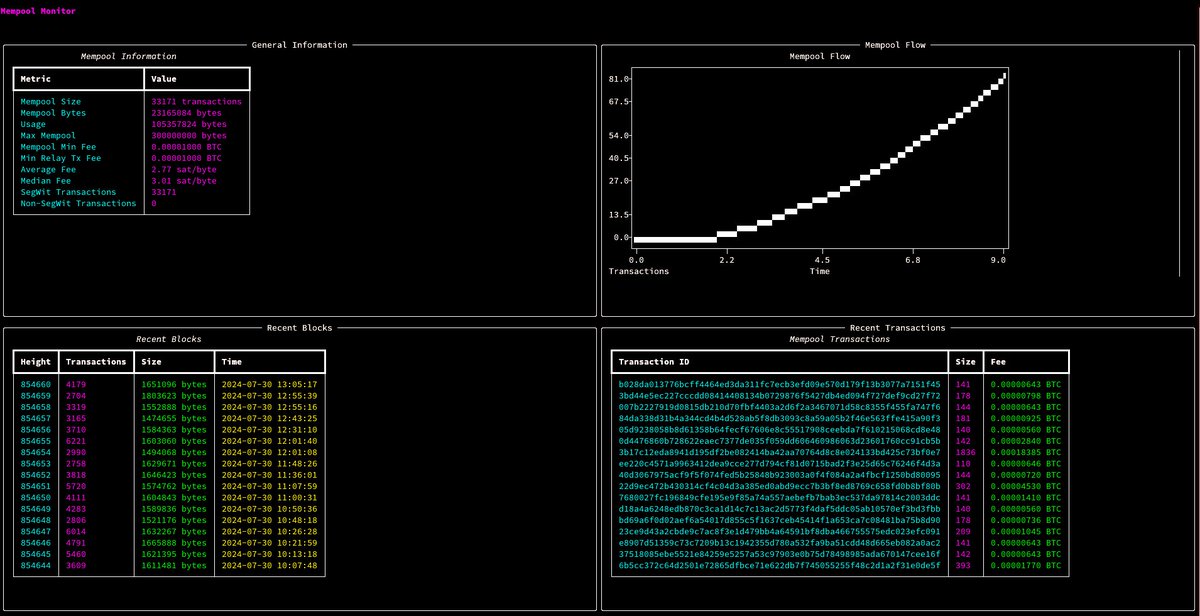The width and height of the screenshot is (1200, 616).
Task: Click the Fee column header
Action: tap(999, 362)
